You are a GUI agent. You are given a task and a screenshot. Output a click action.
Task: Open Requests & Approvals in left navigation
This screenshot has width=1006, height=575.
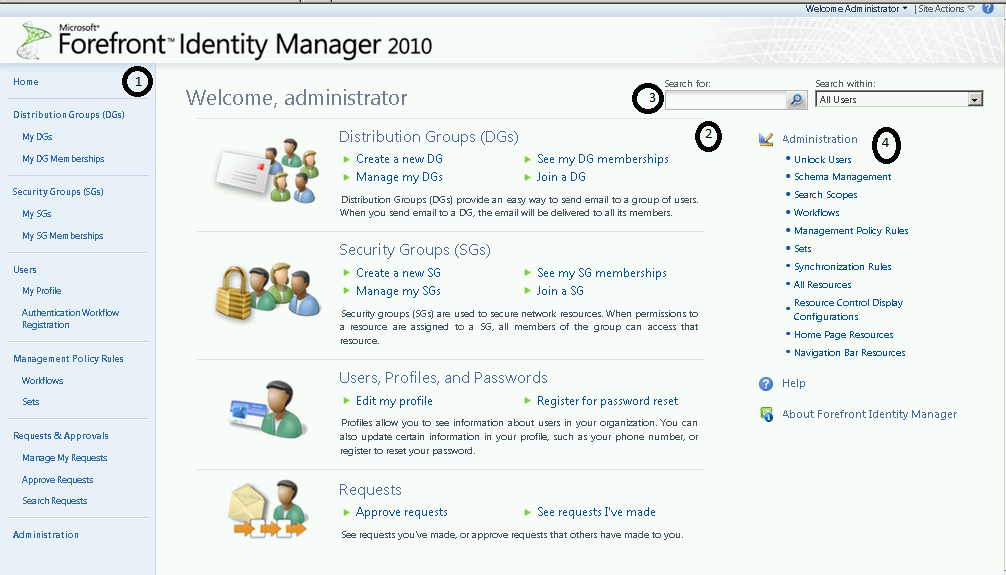pos(60,436)
